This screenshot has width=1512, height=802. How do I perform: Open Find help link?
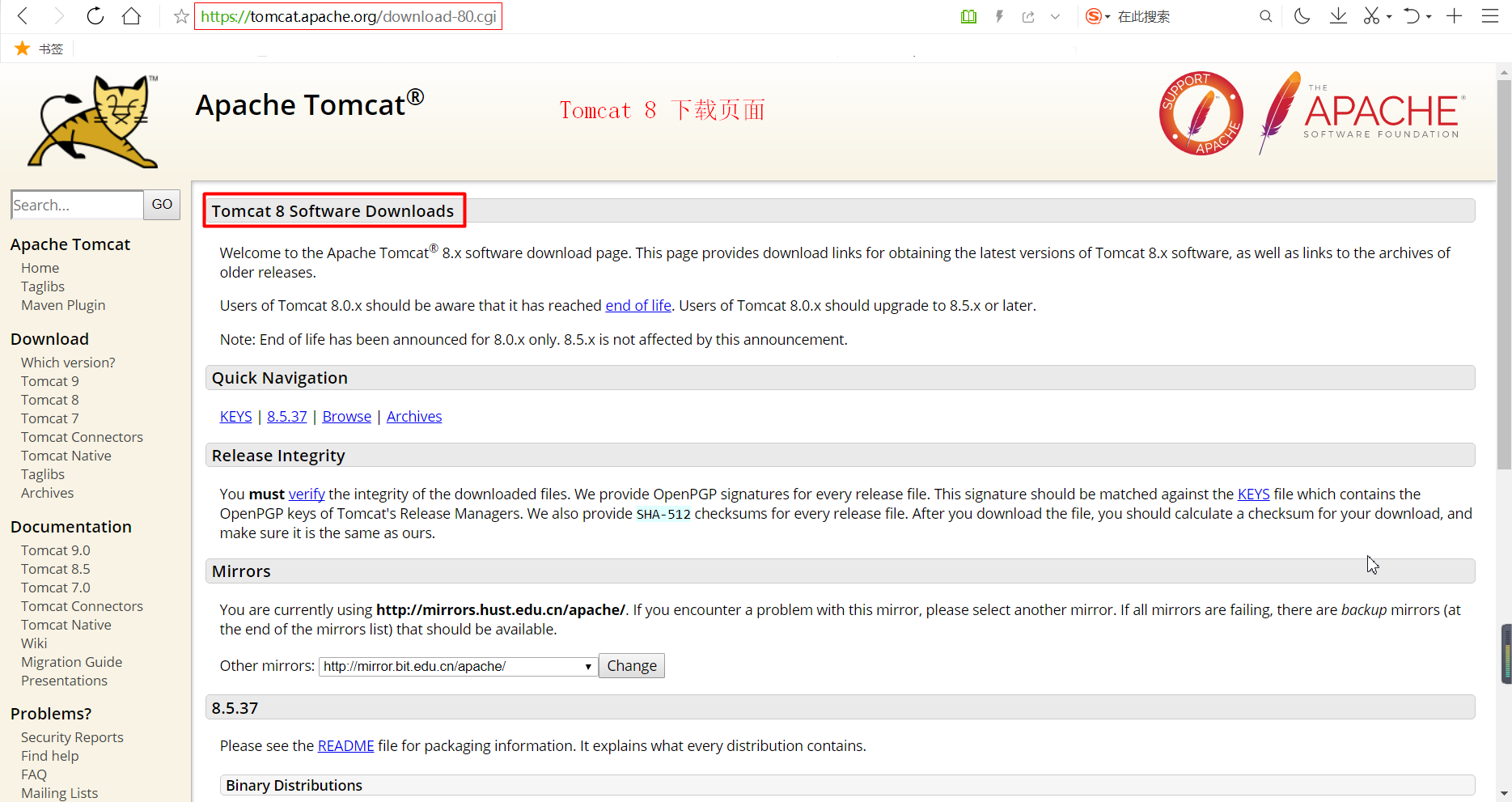[x=50, y=756]
